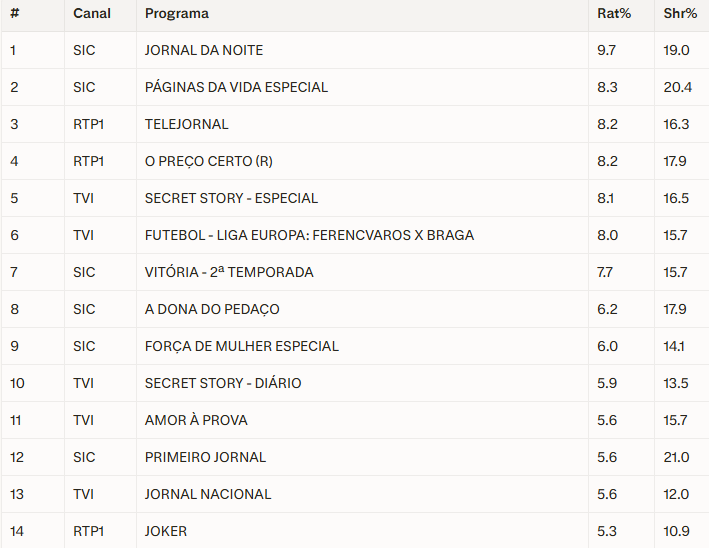Image resolution: width=709 pixels, height=548 pixels.
Task: Click the # column header
Action: point(15,14)
